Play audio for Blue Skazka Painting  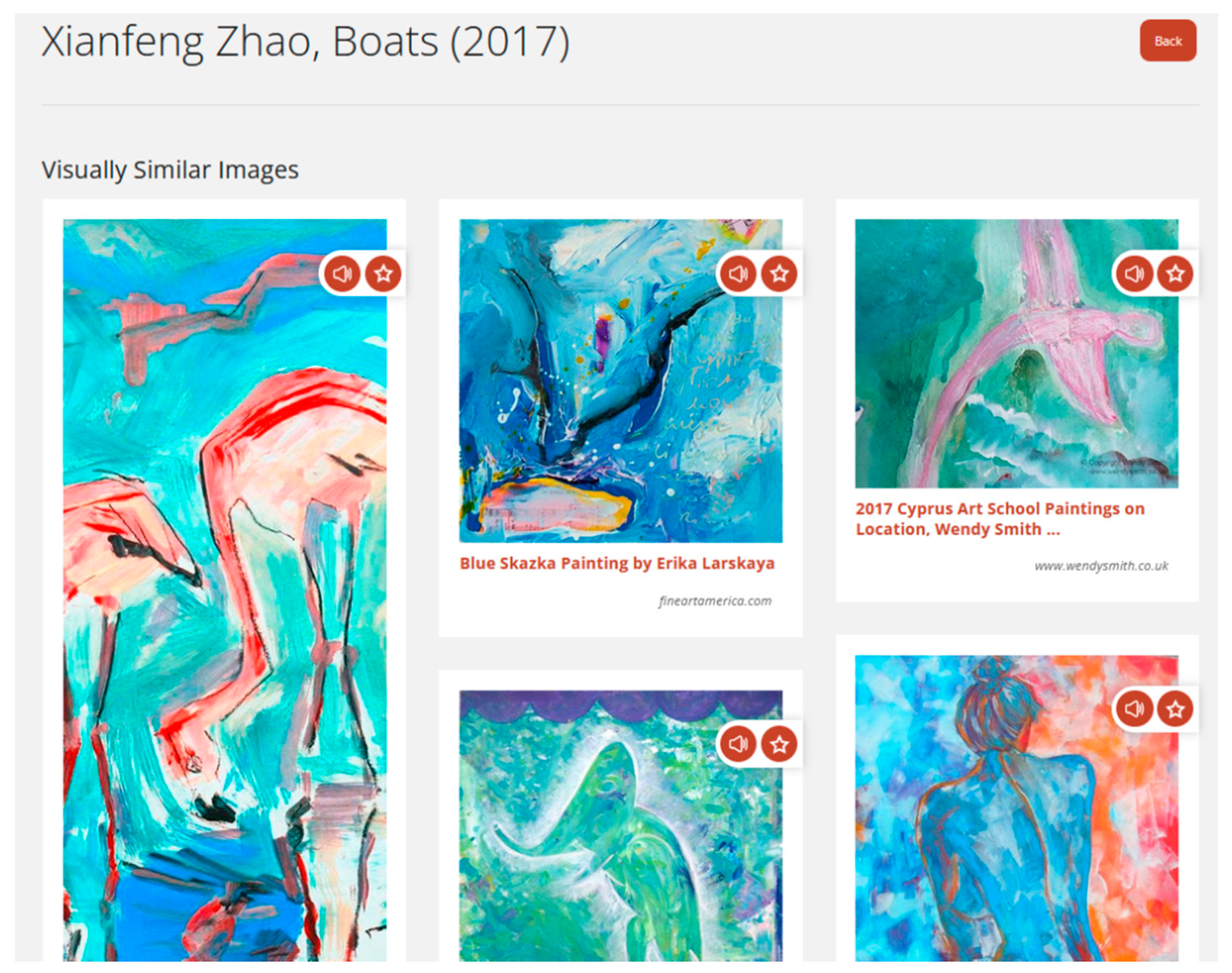point(738,274)
